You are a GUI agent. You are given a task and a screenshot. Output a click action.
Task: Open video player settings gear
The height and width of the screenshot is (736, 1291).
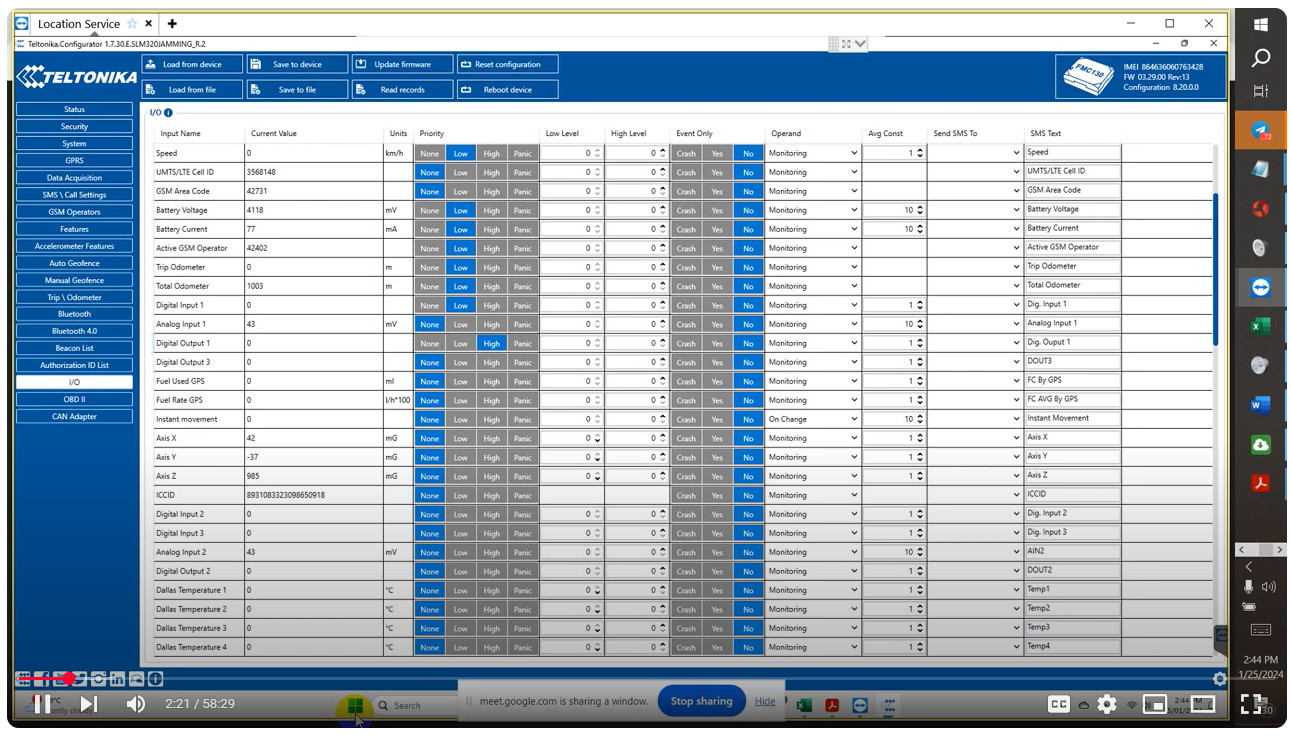click(1107, 704)
